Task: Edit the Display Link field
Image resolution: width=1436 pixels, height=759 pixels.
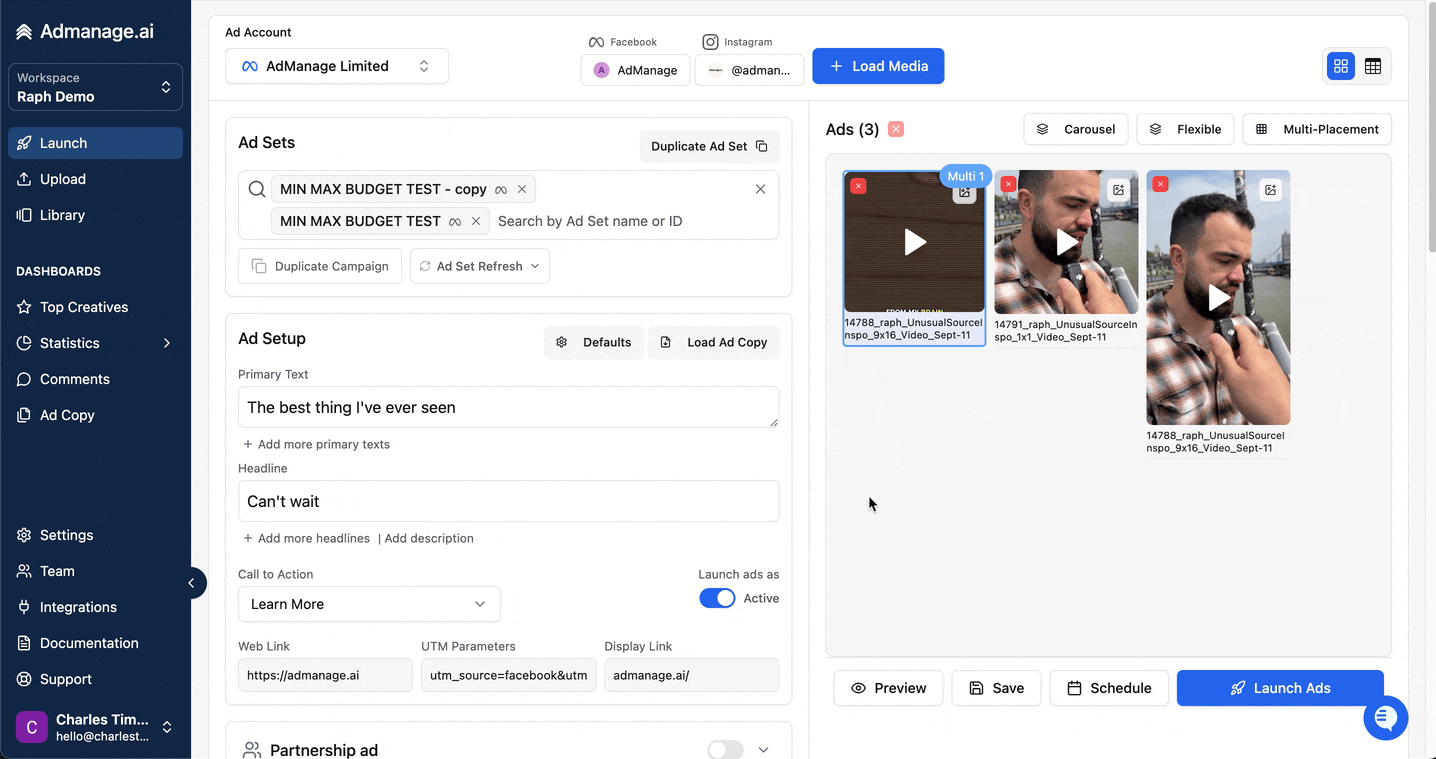Action: point(692,675)
